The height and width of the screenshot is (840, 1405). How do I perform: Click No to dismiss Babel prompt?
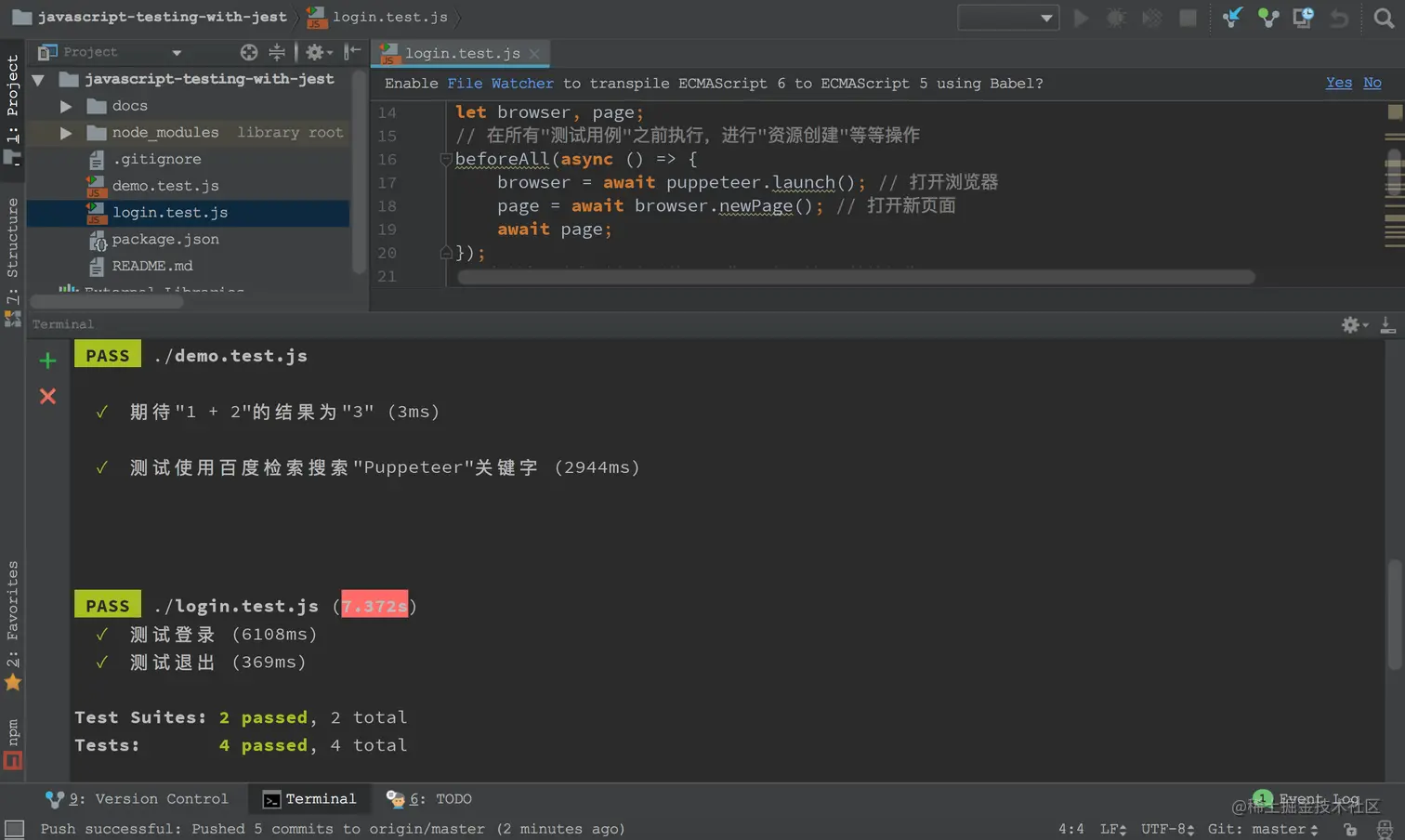tap(1372, 83)
